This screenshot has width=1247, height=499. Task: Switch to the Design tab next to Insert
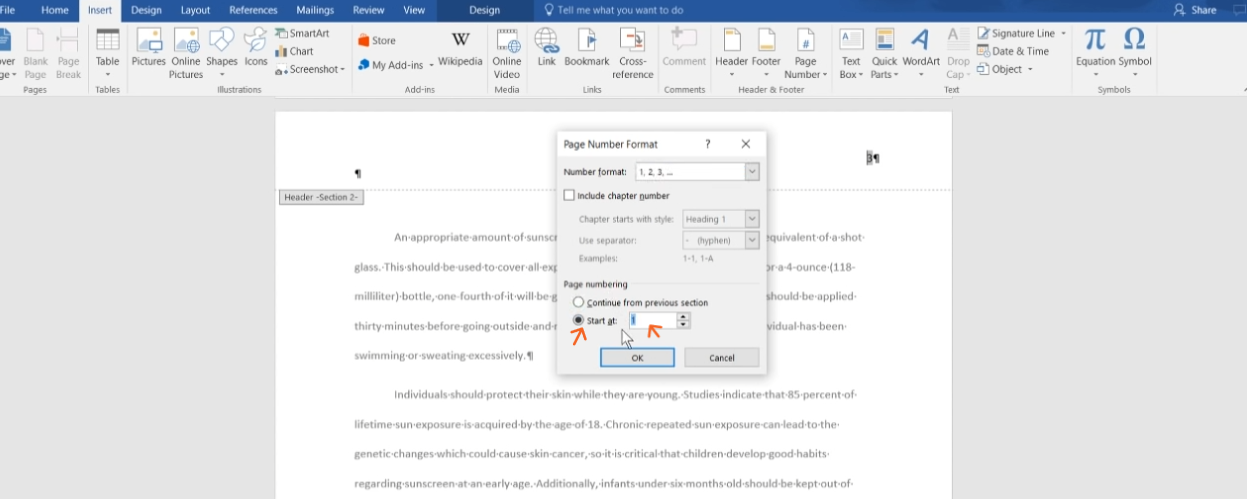coord(146,10)
